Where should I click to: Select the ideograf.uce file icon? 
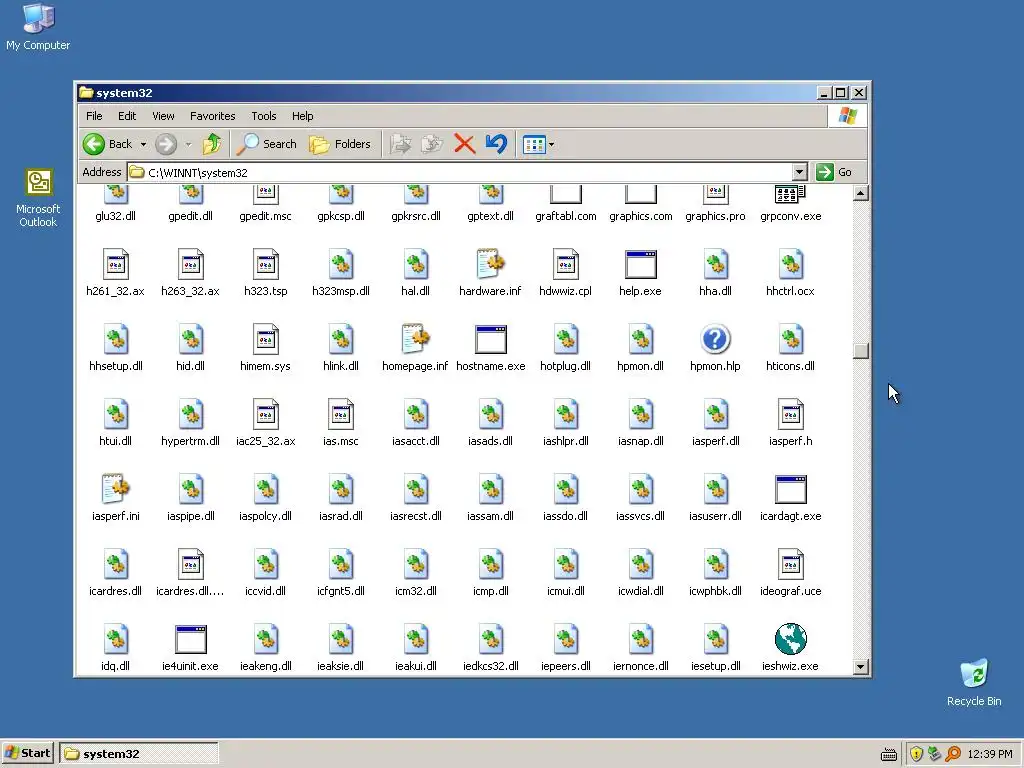[790, 564]
